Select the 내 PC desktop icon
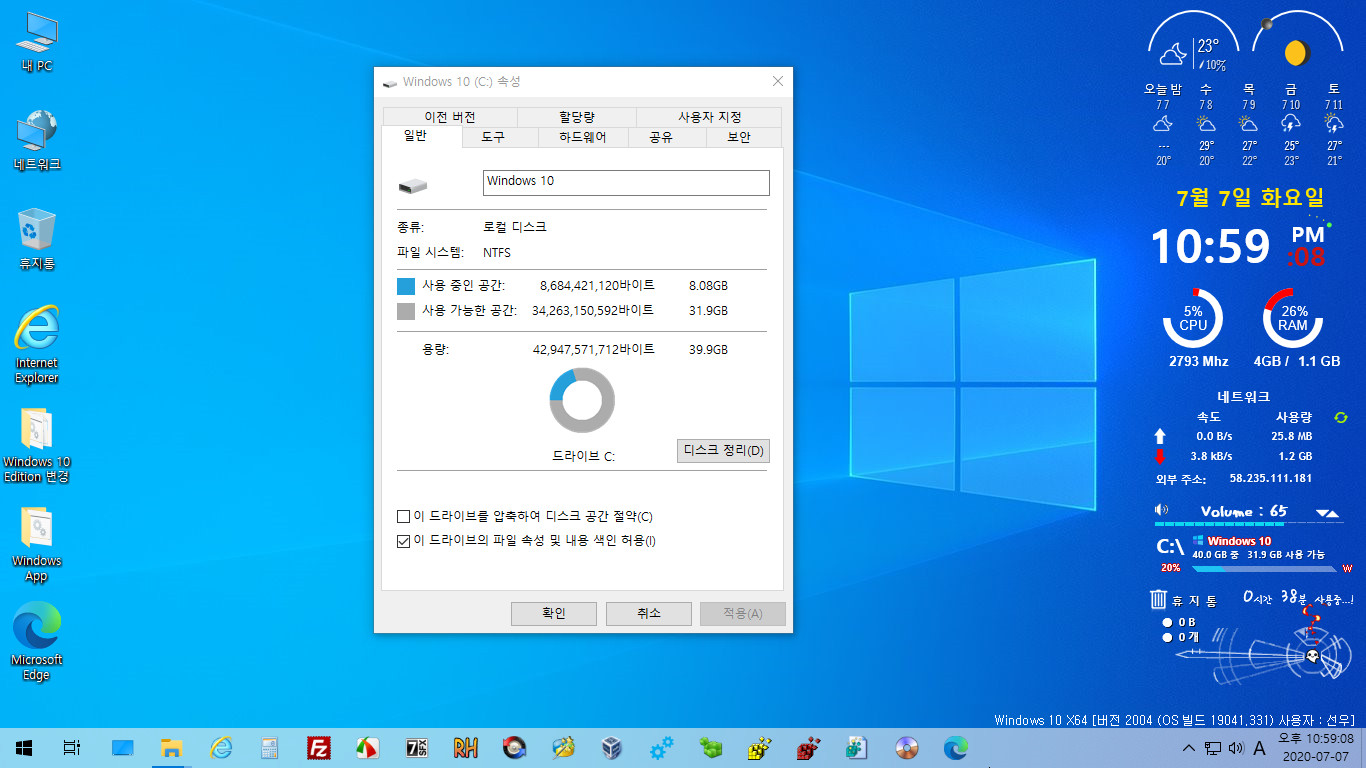1366x768 pixels. click(37, 42)
